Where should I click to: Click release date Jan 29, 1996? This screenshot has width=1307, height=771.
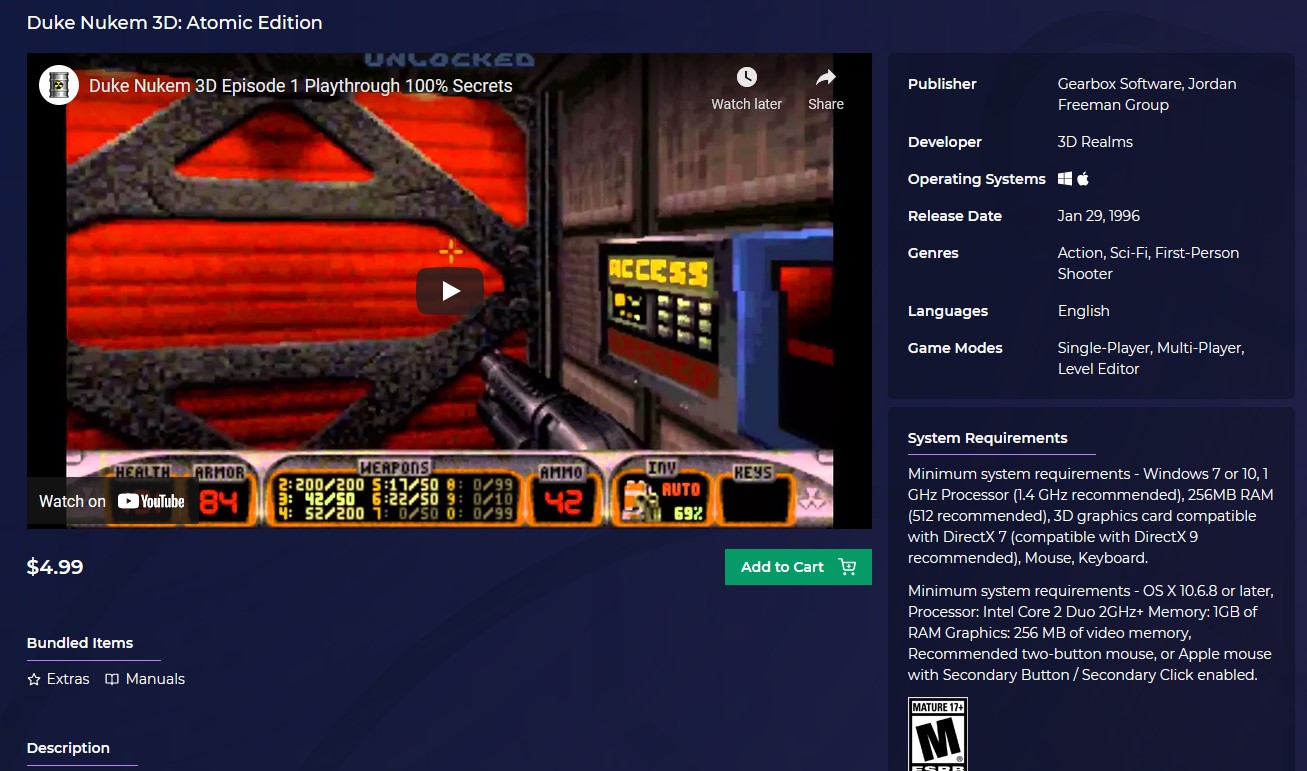coord(1099,216)
